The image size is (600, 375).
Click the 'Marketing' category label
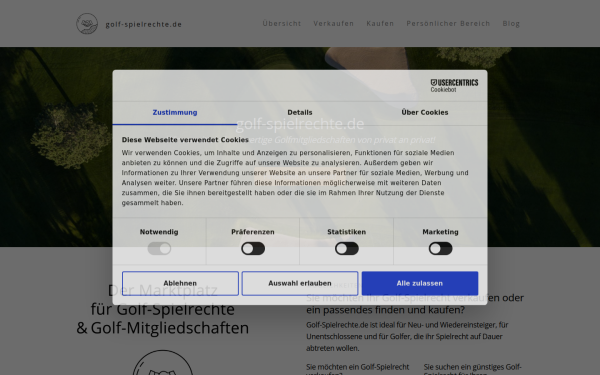click(440, 232)
